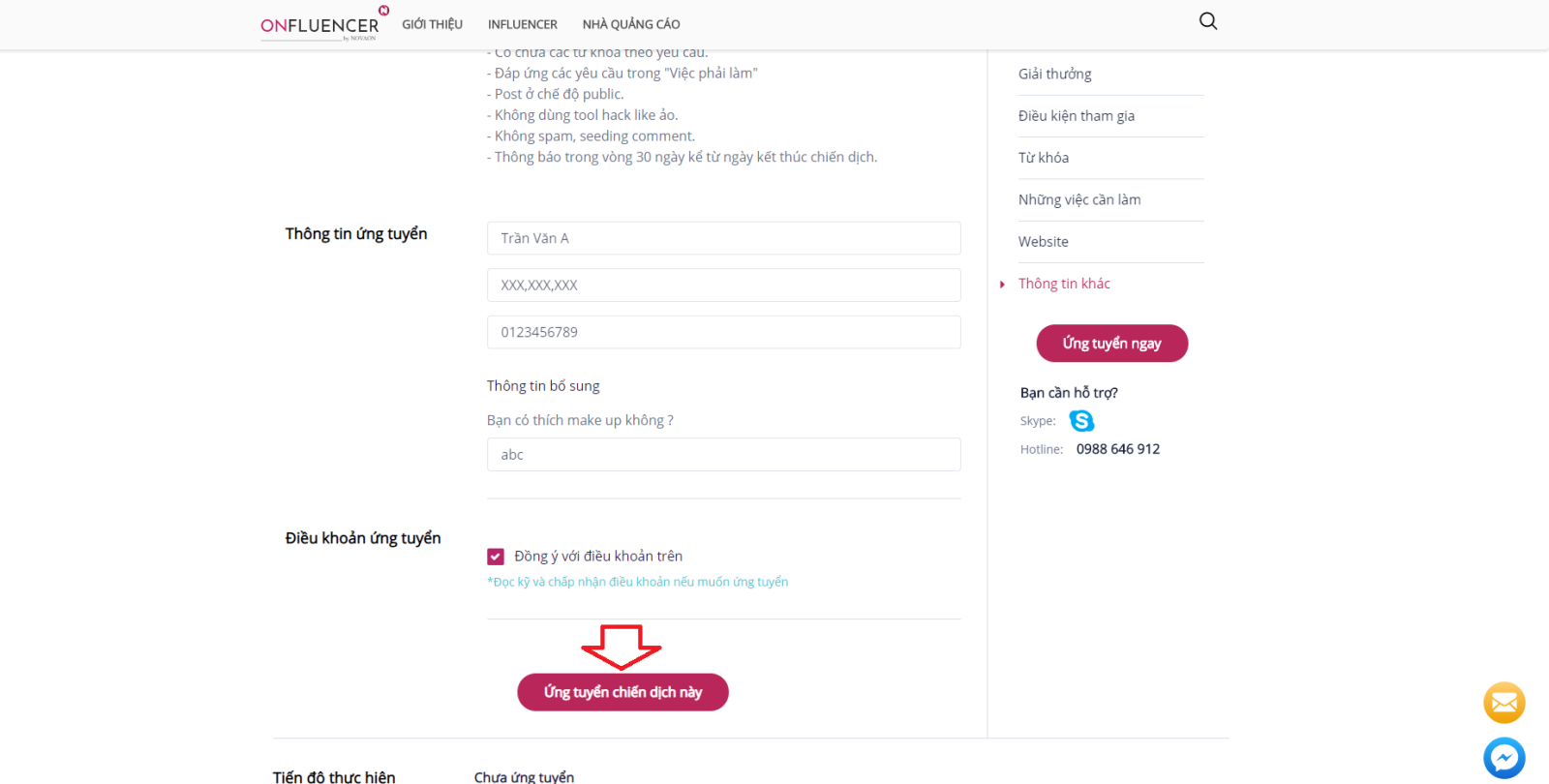Open the Nhà quảng cáo menu
This screenshot has width=1549, height=784.
coord(631,24)
